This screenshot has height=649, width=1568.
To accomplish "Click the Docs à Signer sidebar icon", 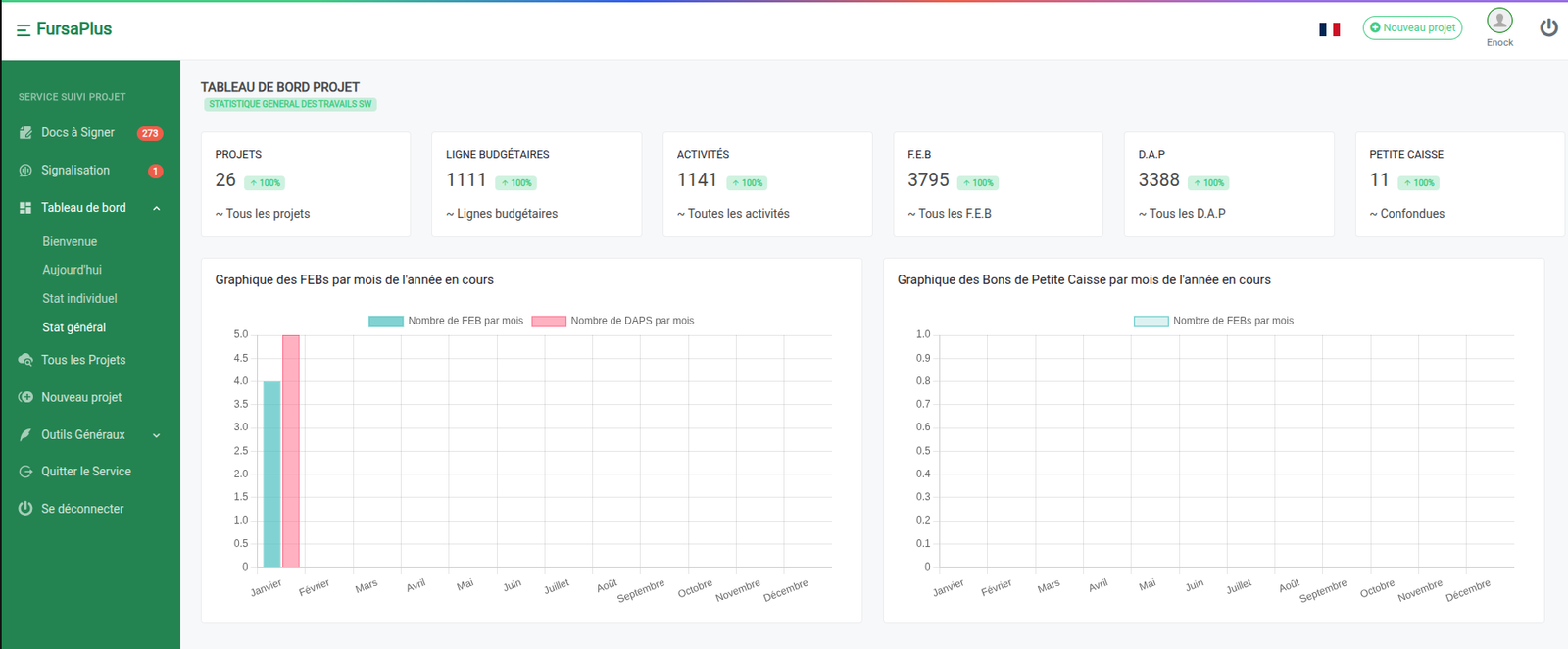I will pos(25,133).
